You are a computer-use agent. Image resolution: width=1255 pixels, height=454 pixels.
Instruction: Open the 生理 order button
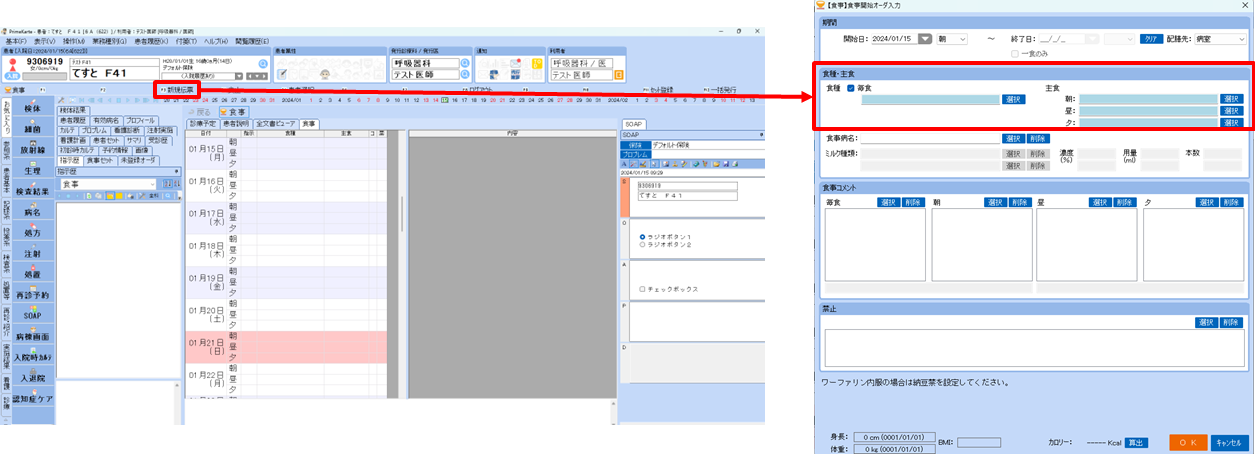click(x=32, y=170)
